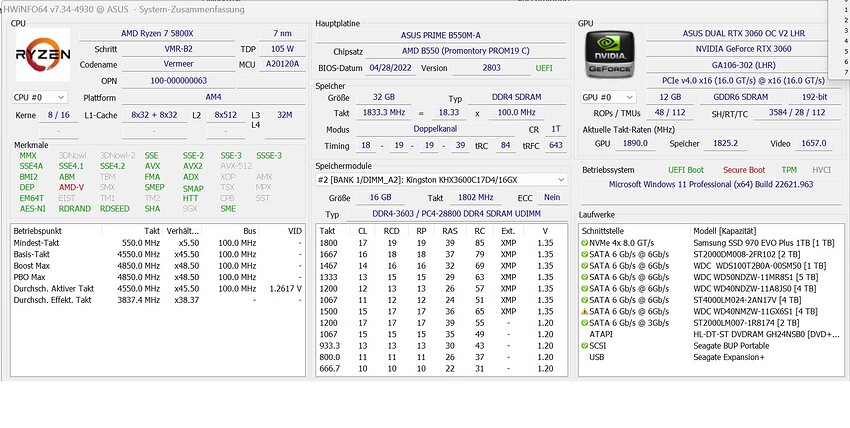Click the Video clock 1657.0 value
The image size is (850, 428).
pos(814,144)
